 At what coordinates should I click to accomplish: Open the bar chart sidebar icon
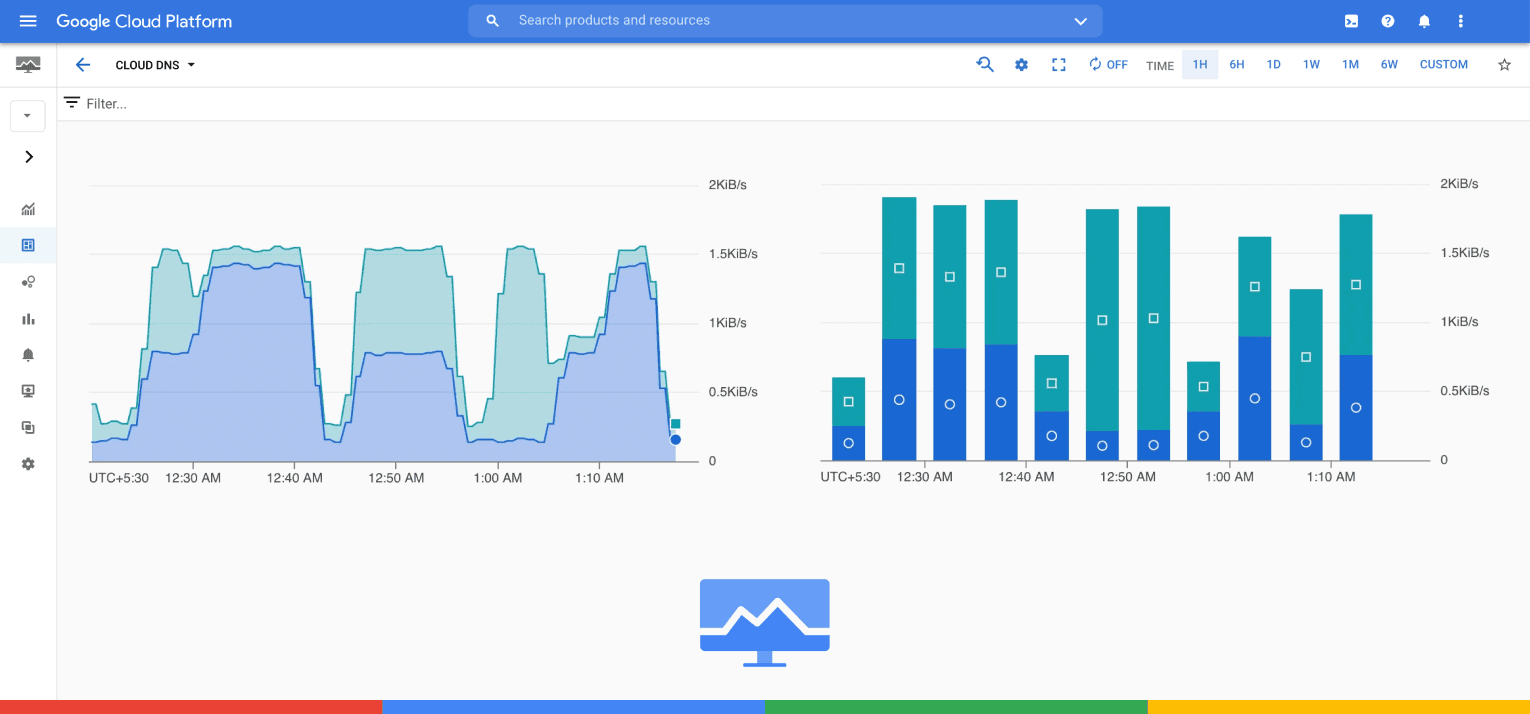click(x=28, y=319)
